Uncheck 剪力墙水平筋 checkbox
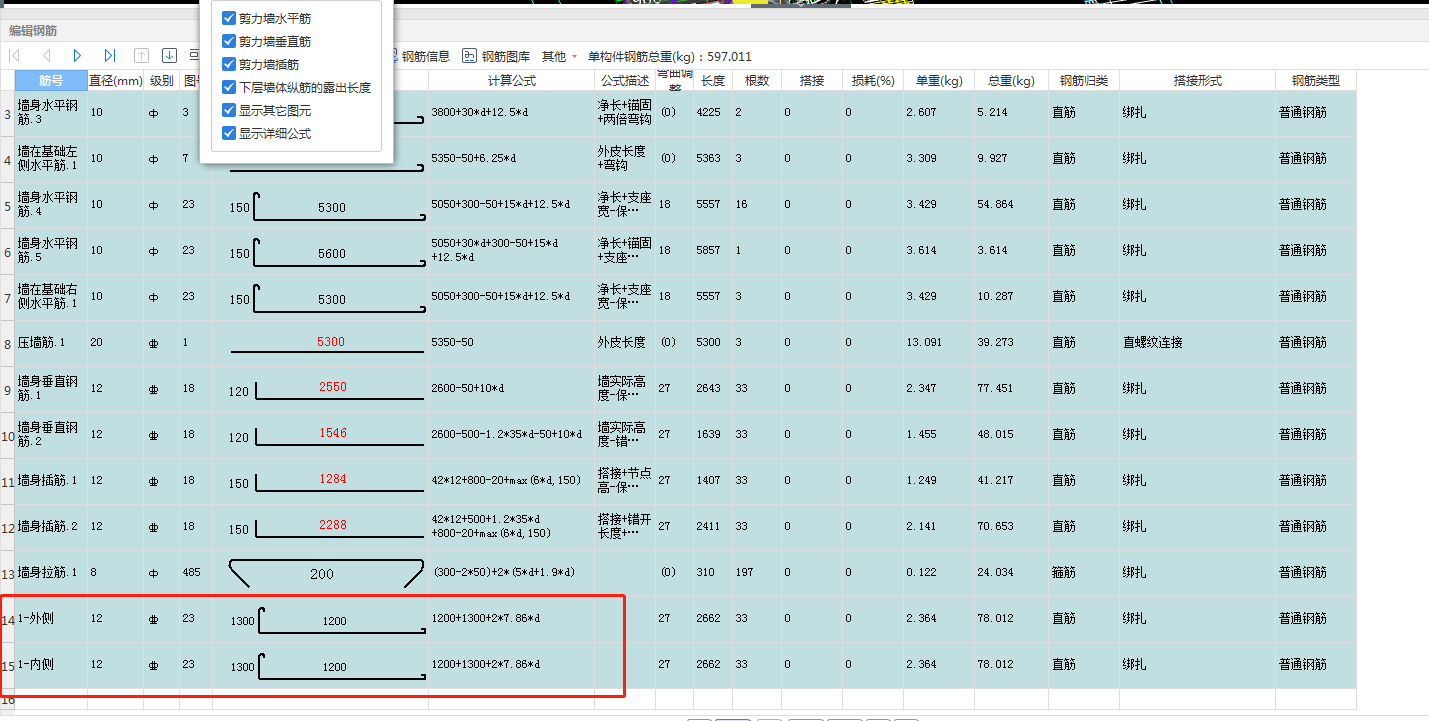This screenshot has width=1429, height=721. [x=229, y=18]
